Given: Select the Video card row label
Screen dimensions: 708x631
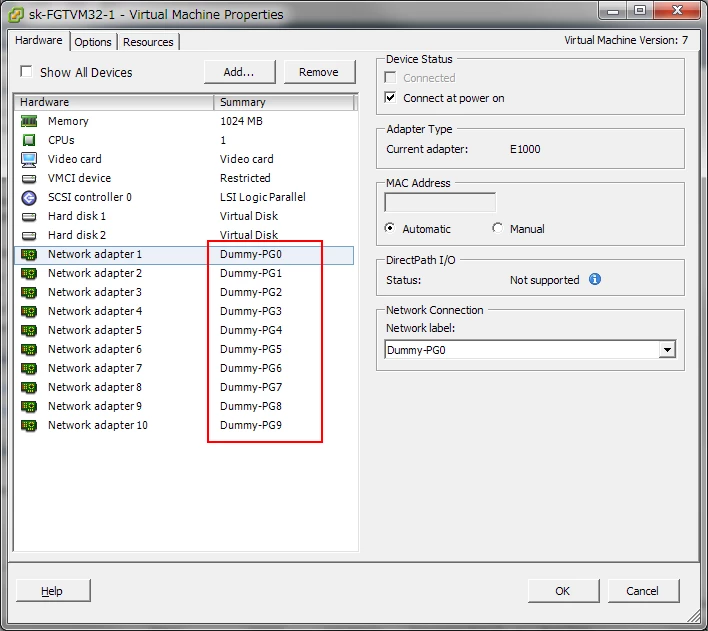Looking at the screenshot, I should pyautogui.click(x=75, y=159).
